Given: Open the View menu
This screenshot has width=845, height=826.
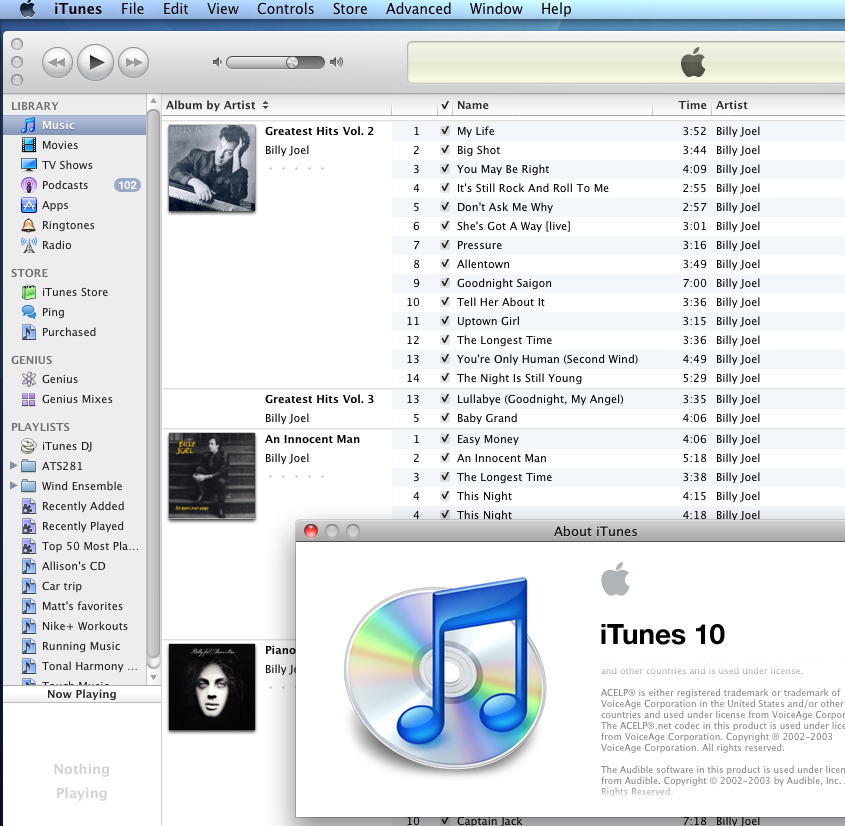Looking at the screenshot, I should pos(223,9).
